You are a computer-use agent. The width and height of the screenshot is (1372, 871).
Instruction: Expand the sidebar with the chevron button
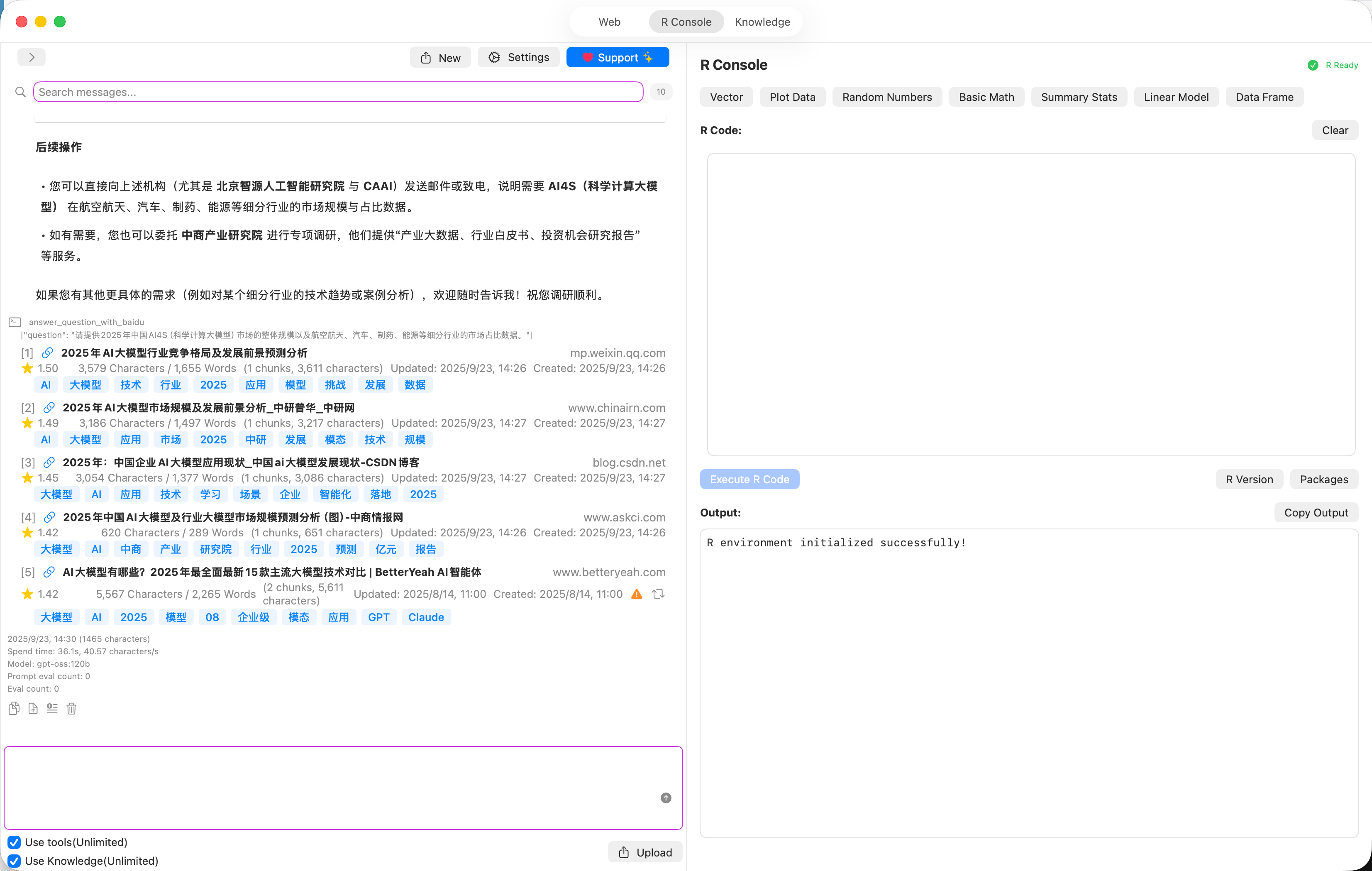click(32, 57)
